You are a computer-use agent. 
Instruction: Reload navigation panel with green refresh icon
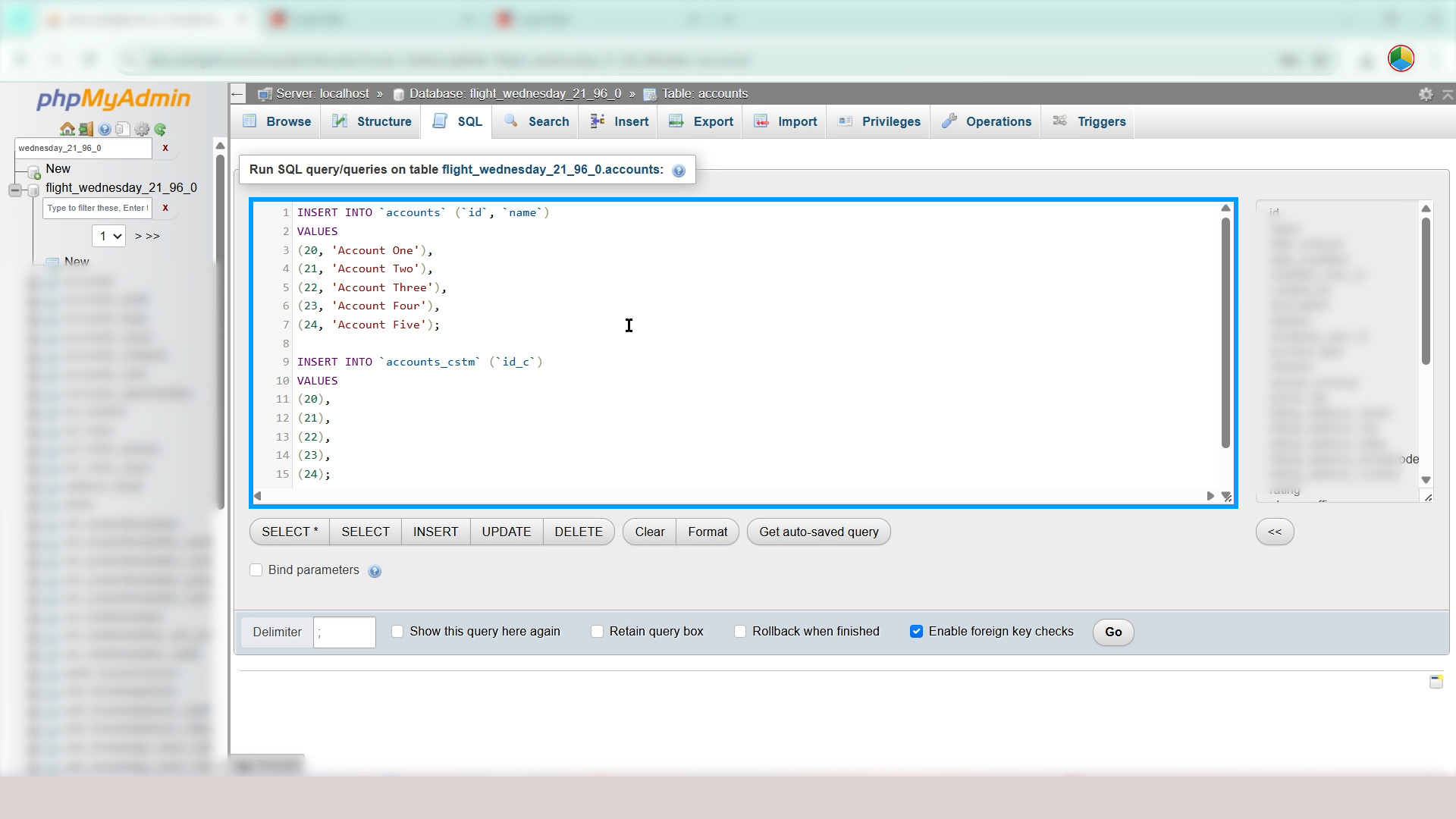click(x=160, y=129)
